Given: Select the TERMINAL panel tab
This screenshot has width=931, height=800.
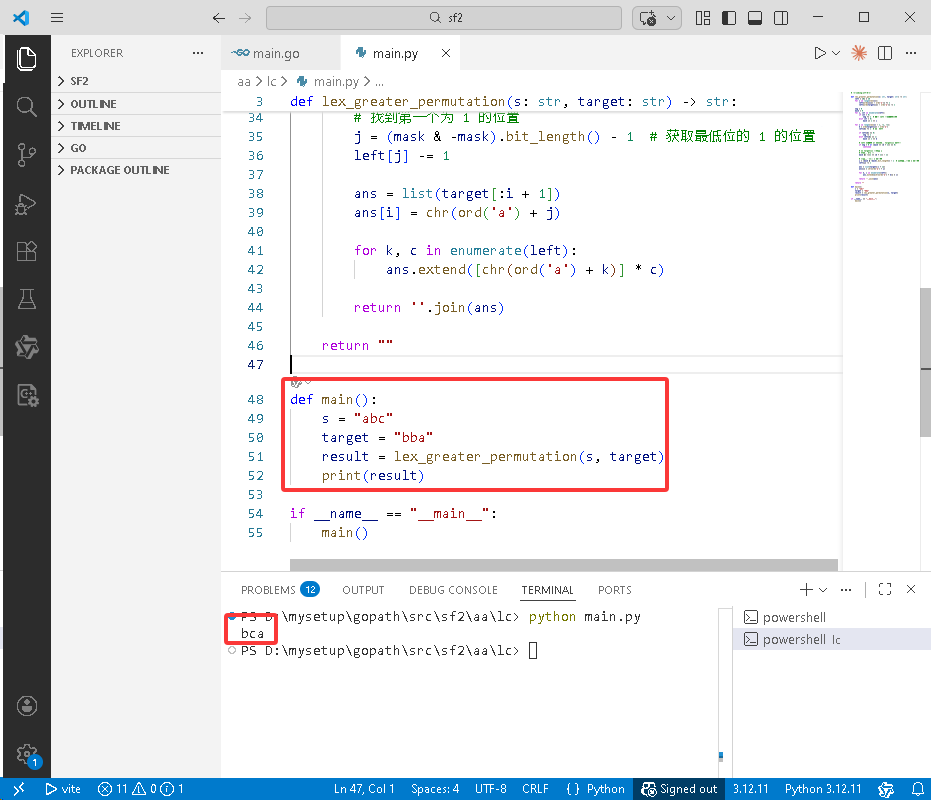Looking at the screenshot, I should [547, 590].
